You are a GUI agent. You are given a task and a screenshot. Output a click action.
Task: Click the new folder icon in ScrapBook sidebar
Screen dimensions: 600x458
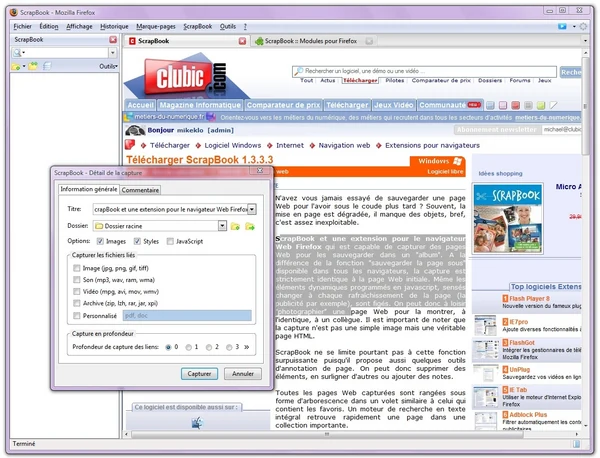tap(16, 67)
